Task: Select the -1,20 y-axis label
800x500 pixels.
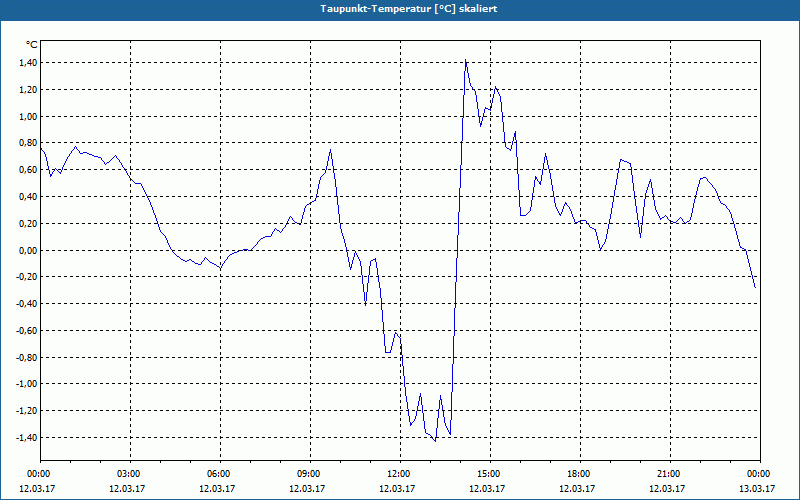Action: point(27,411)
